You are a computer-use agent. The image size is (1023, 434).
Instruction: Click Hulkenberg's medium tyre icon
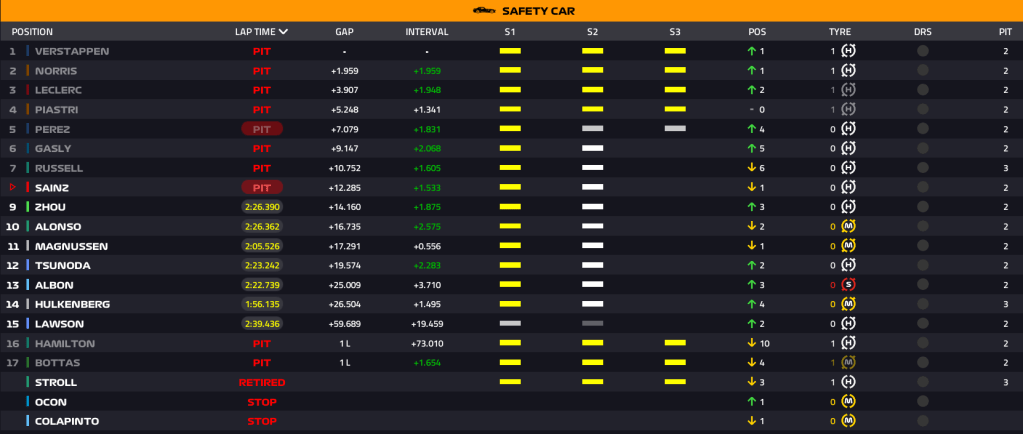(848, 304)
